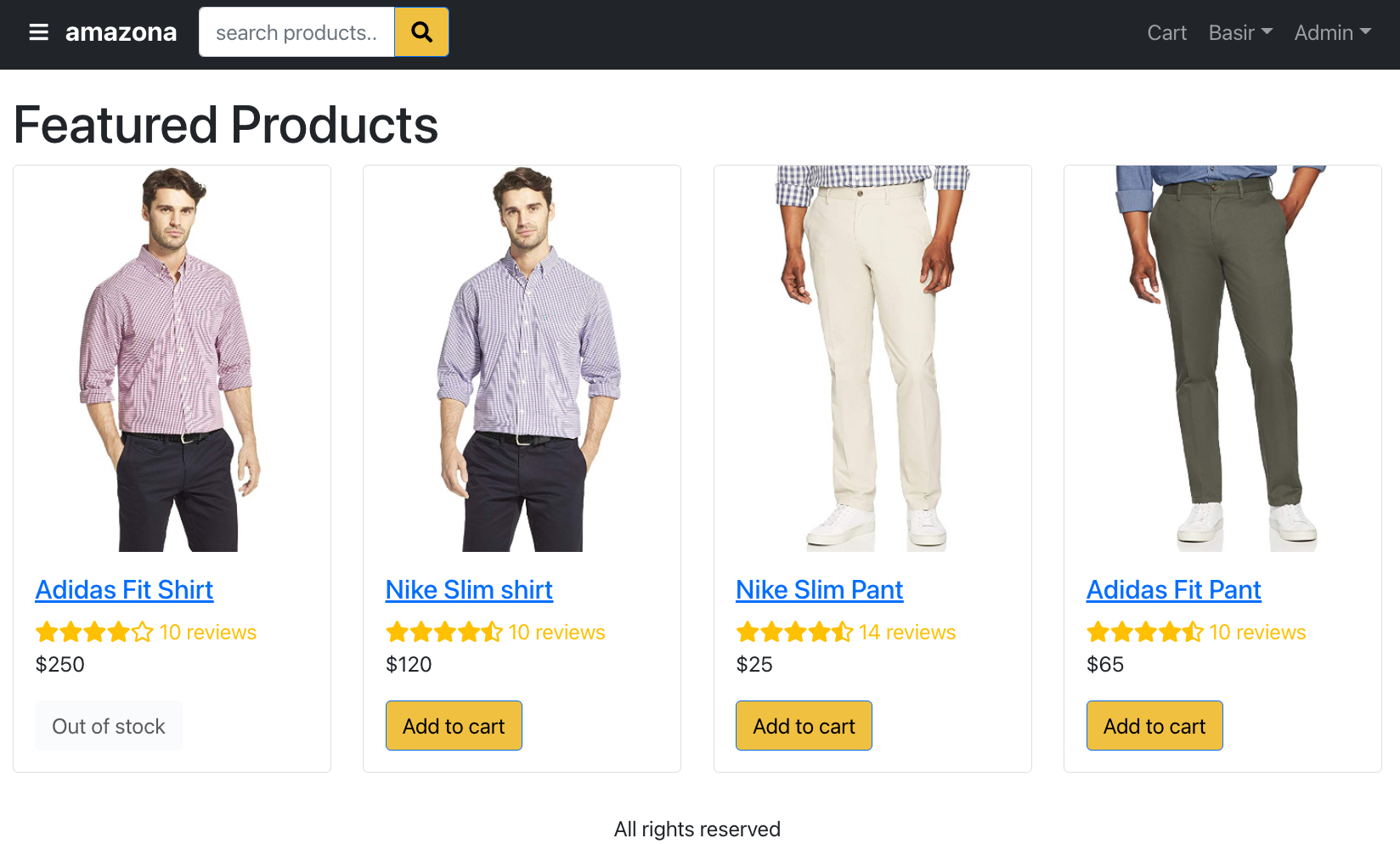This screenshot has width=1400, height=844.
Task: Open the Adidas Fit Shirt link
Action: pyautogui.click(x=124, y=589)
